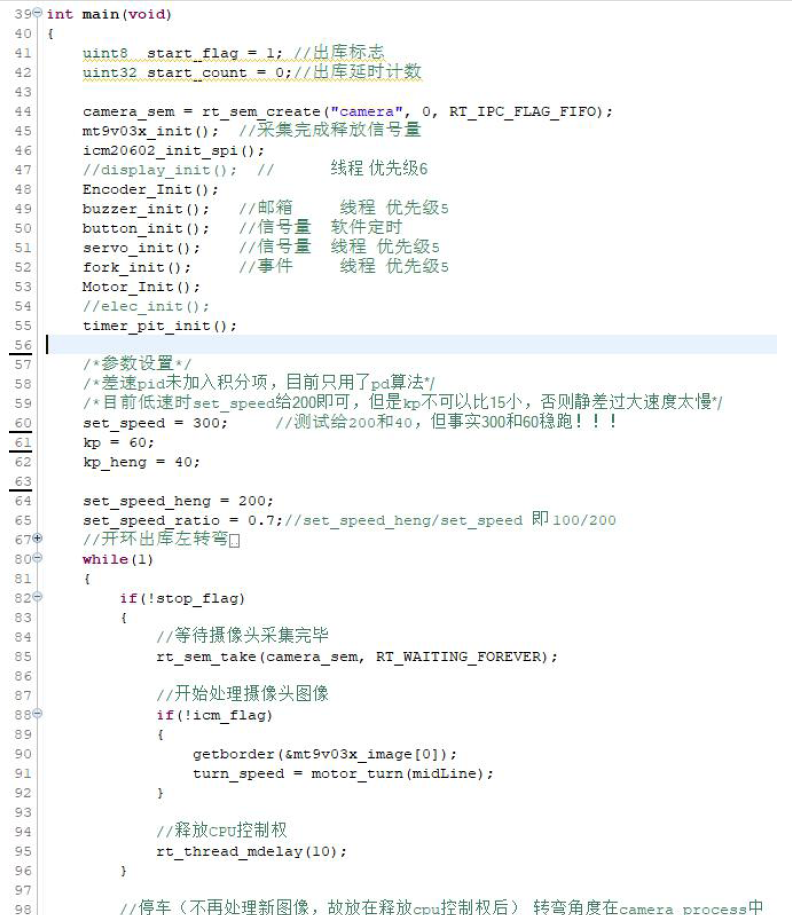Click line number 63 in the gutter

pos(23,481)
